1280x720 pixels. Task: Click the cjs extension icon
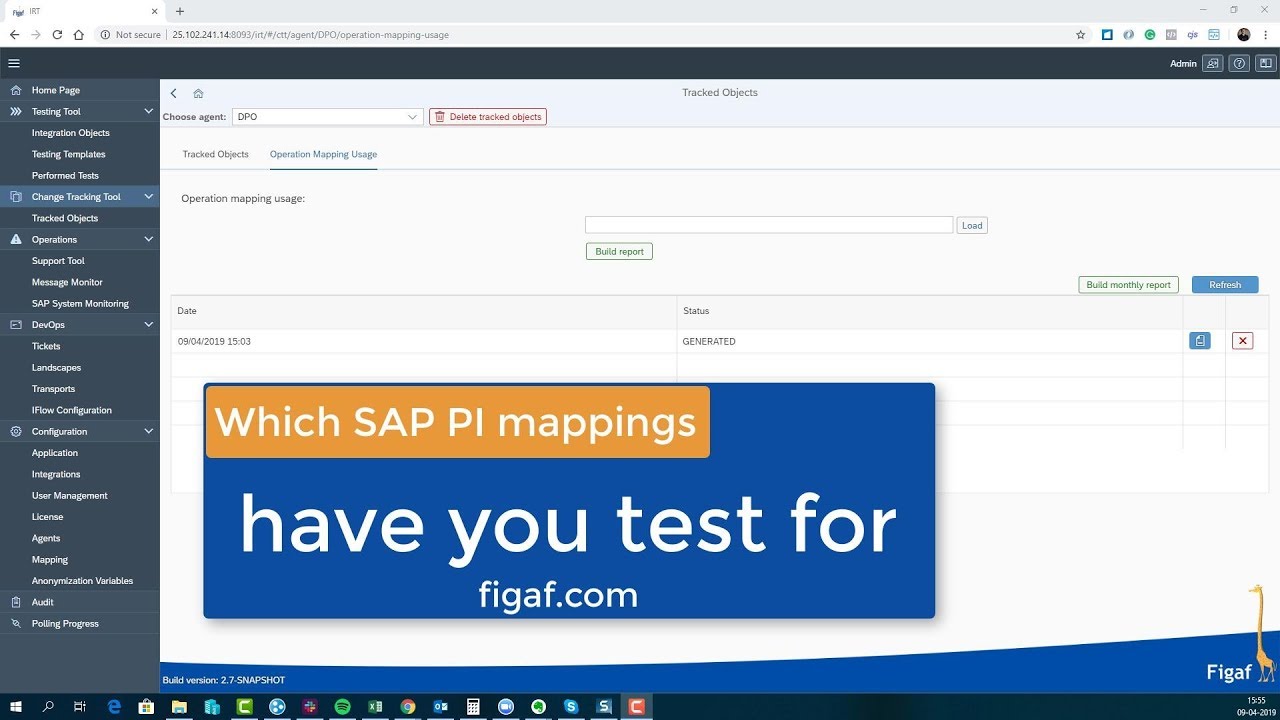[x=1192, y=34]
